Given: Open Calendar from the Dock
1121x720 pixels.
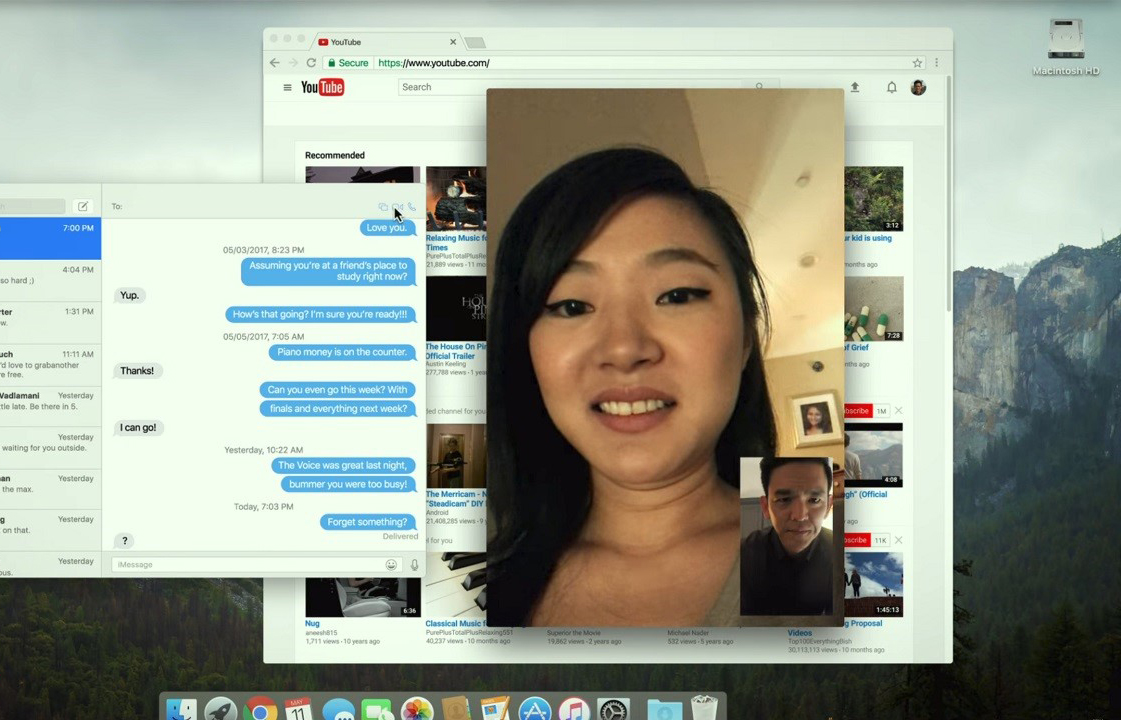Looking at the screenshot, I should click(x=298, y=710).
